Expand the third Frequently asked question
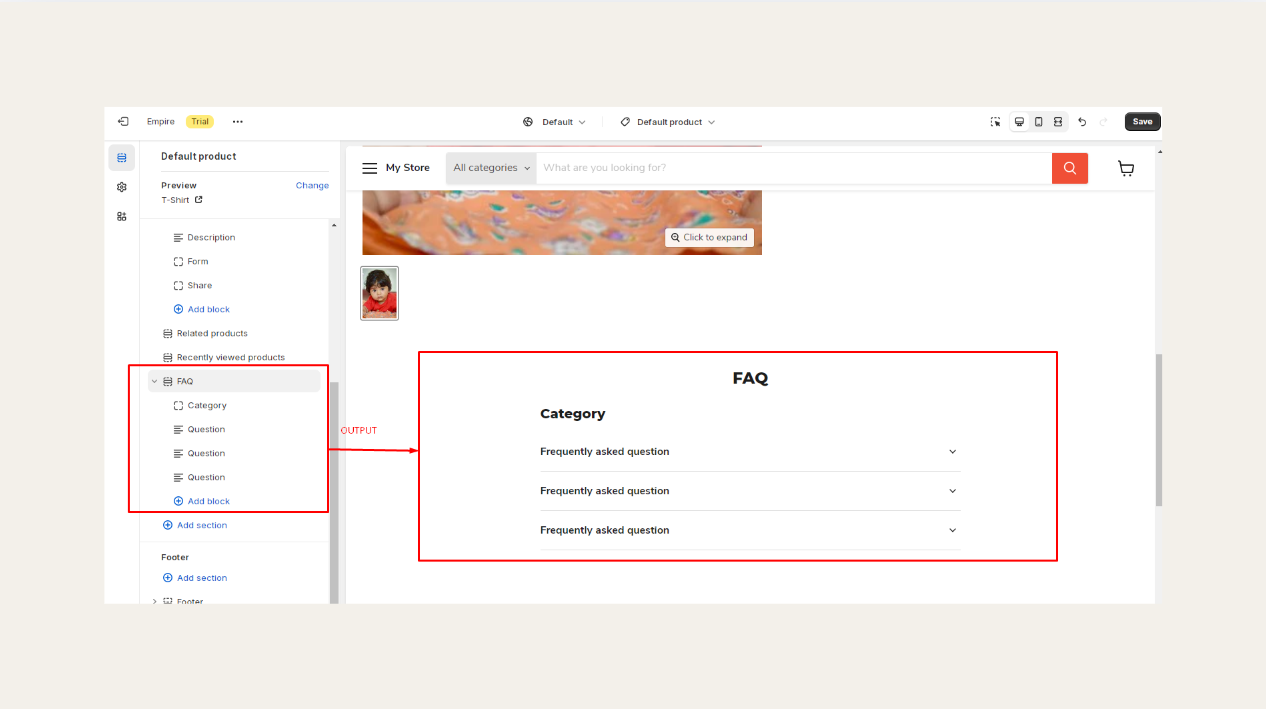Image resolution: width=1266 pixels, height=709 pixels. 750,530
